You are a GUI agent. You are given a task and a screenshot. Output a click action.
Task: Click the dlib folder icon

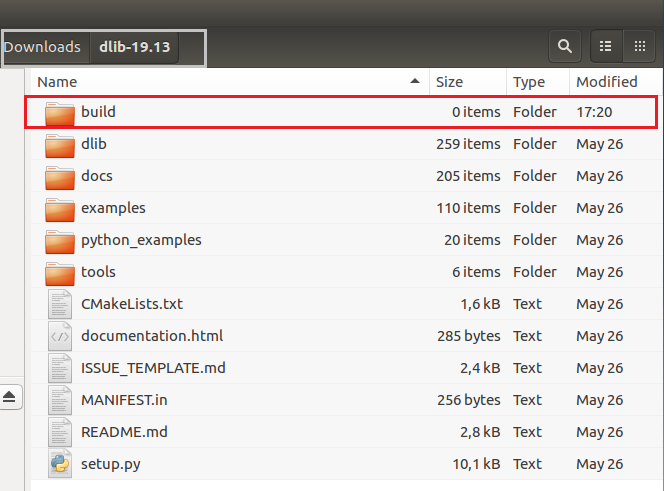(x=60, y=144)
